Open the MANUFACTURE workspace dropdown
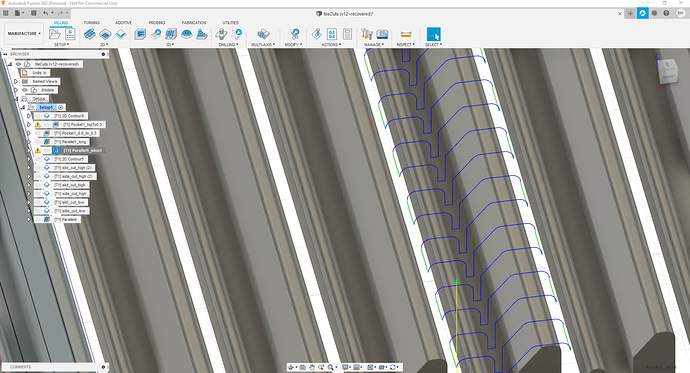This screenshot has width=690, height=373. (x=24, y=33)
